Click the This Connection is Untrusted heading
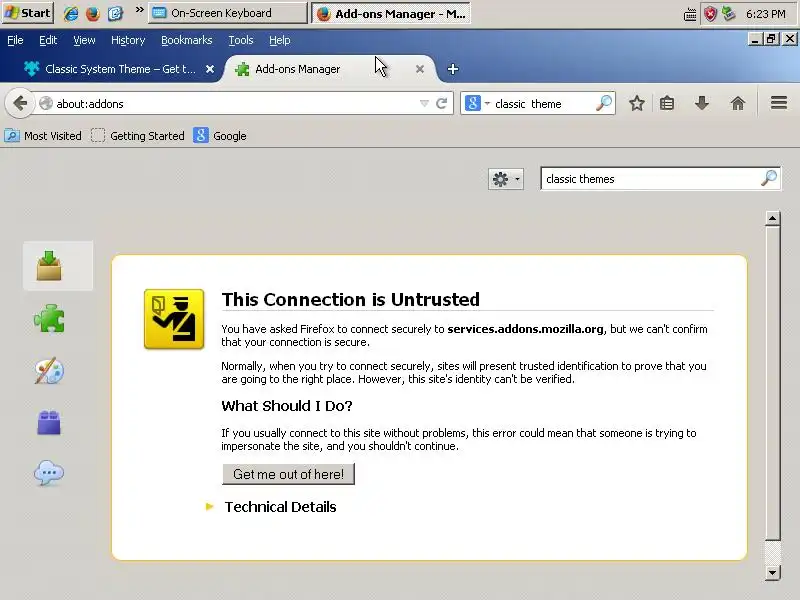Image resolution: width=800 pixels, height=600 pixels. pyautogui.click(x=351, y=299)
